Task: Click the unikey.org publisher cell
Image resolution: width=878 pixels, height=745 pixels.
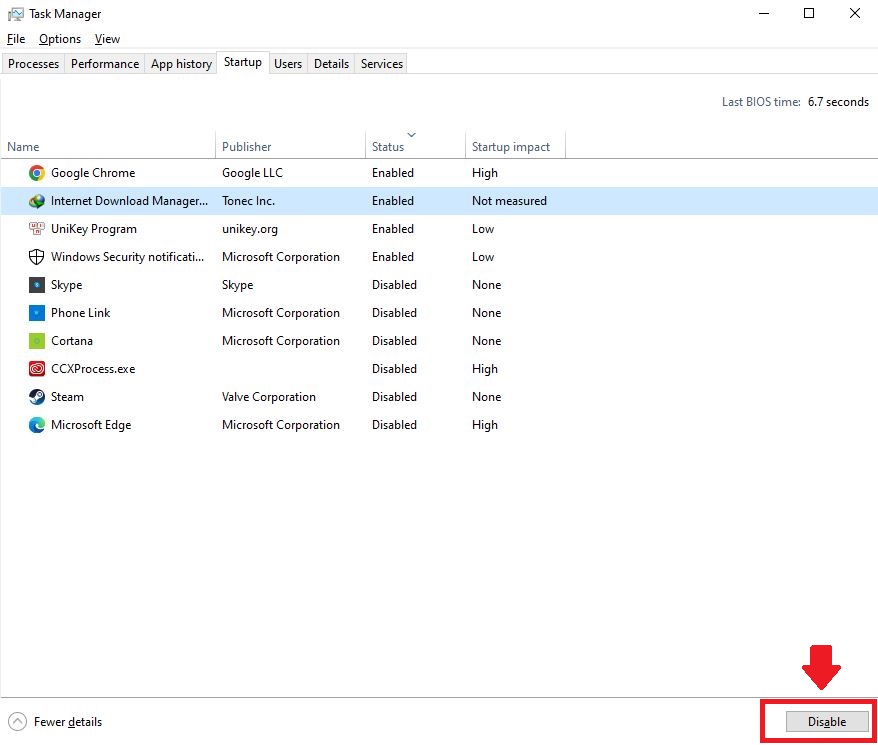Action: (250, 229)
